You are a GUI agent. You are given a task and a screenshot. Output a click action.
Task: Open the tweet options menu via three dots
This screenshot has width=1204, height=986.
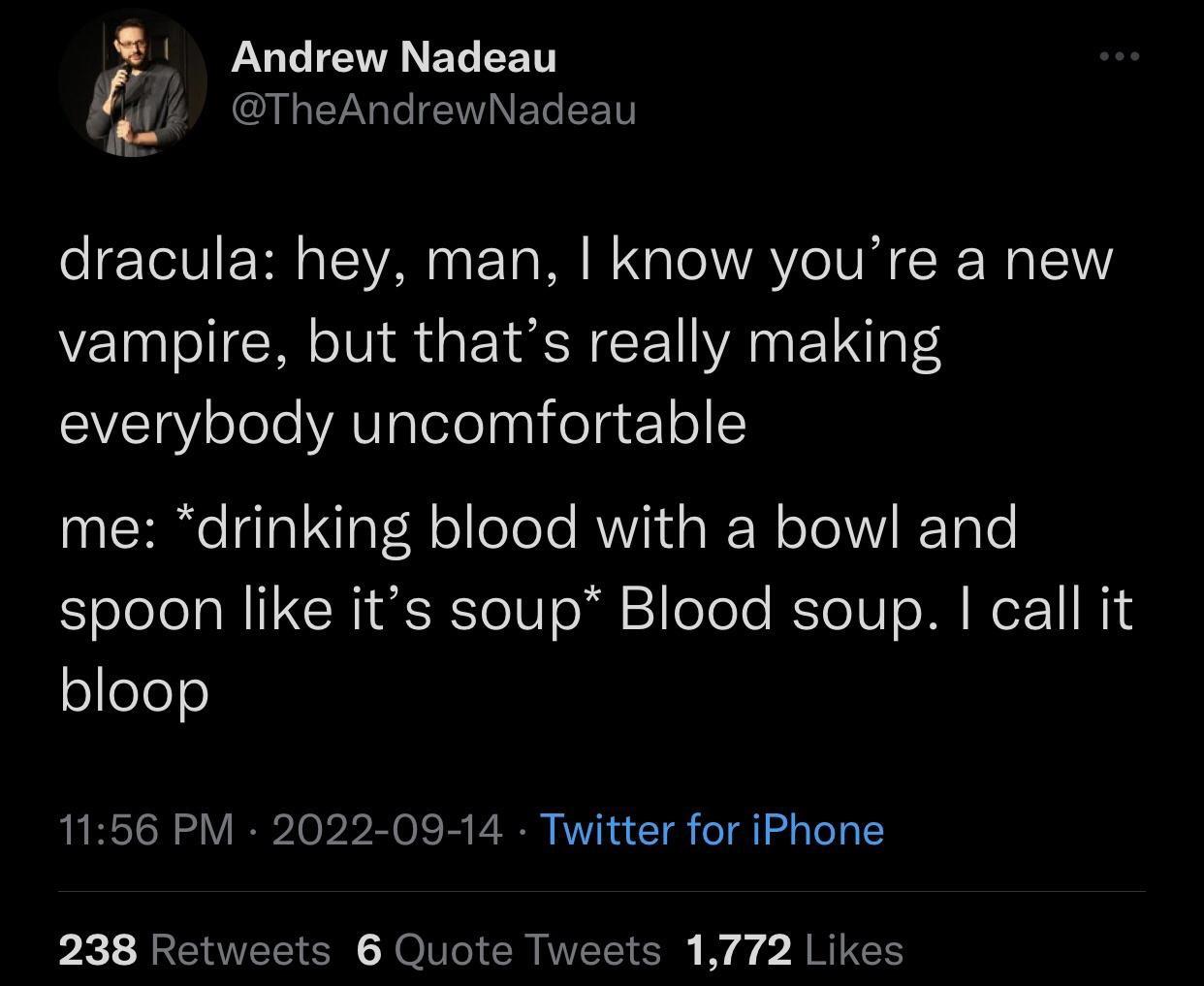coord(1117,55)
